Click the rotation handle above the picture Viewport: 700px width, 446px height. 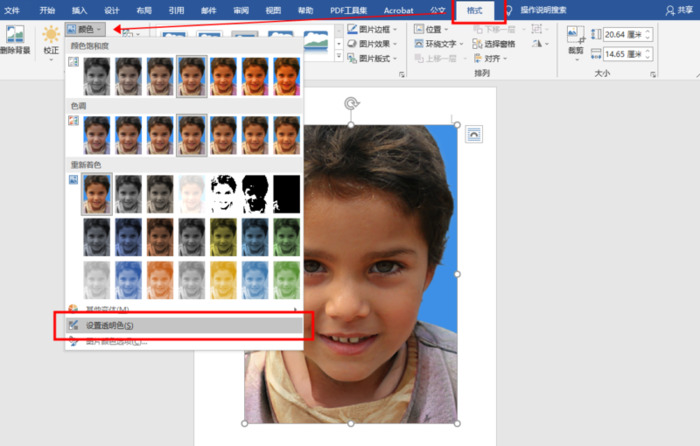coord(351,103)
